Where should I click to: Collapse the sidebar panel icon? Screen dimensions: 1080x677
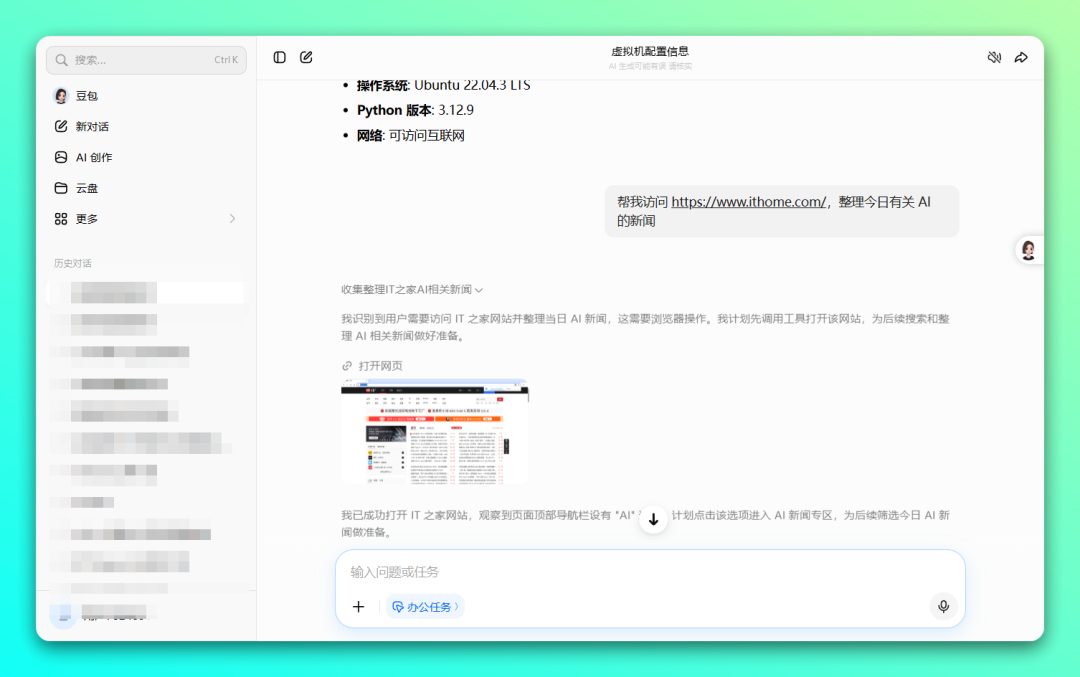(x=279, y=57)
